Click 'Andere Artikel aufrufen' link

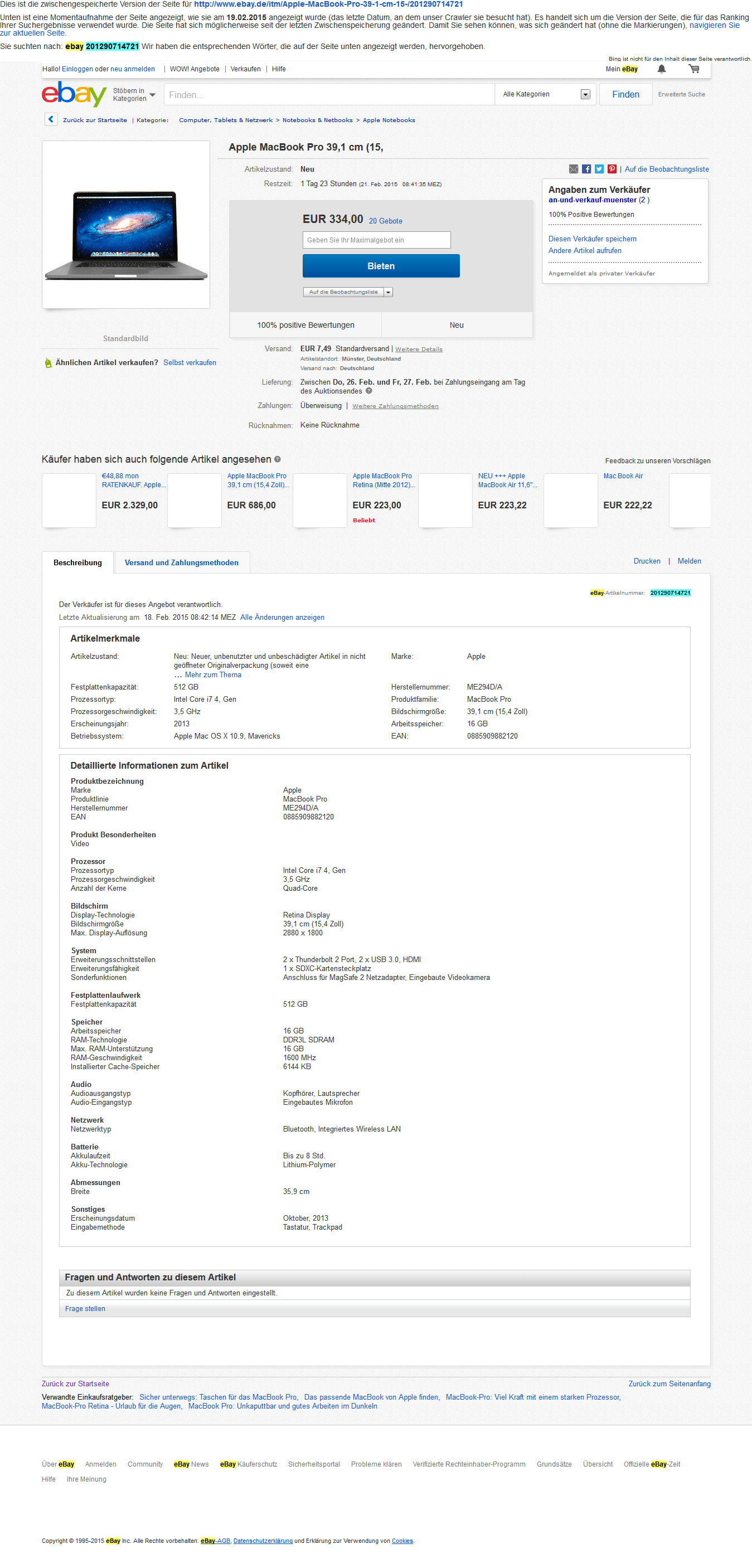585,250
